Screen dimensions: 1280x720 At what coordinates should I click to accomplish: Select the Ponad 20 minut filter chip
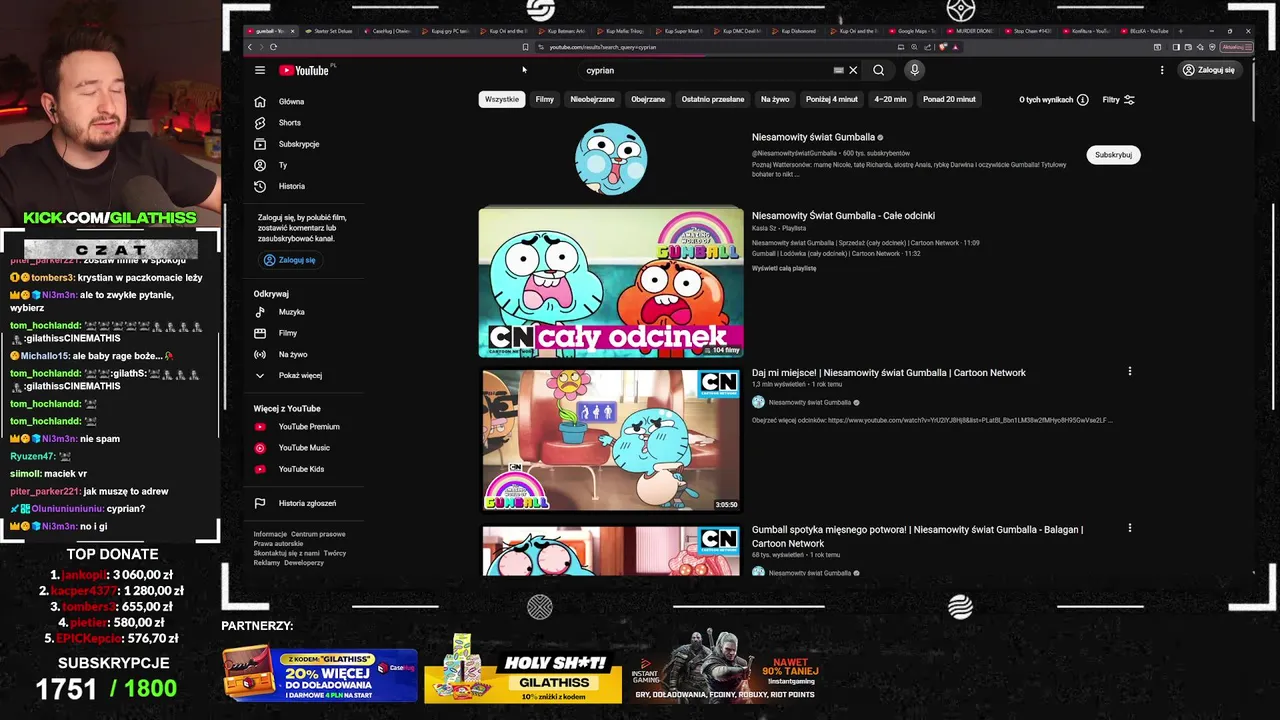tap(949, 99)
